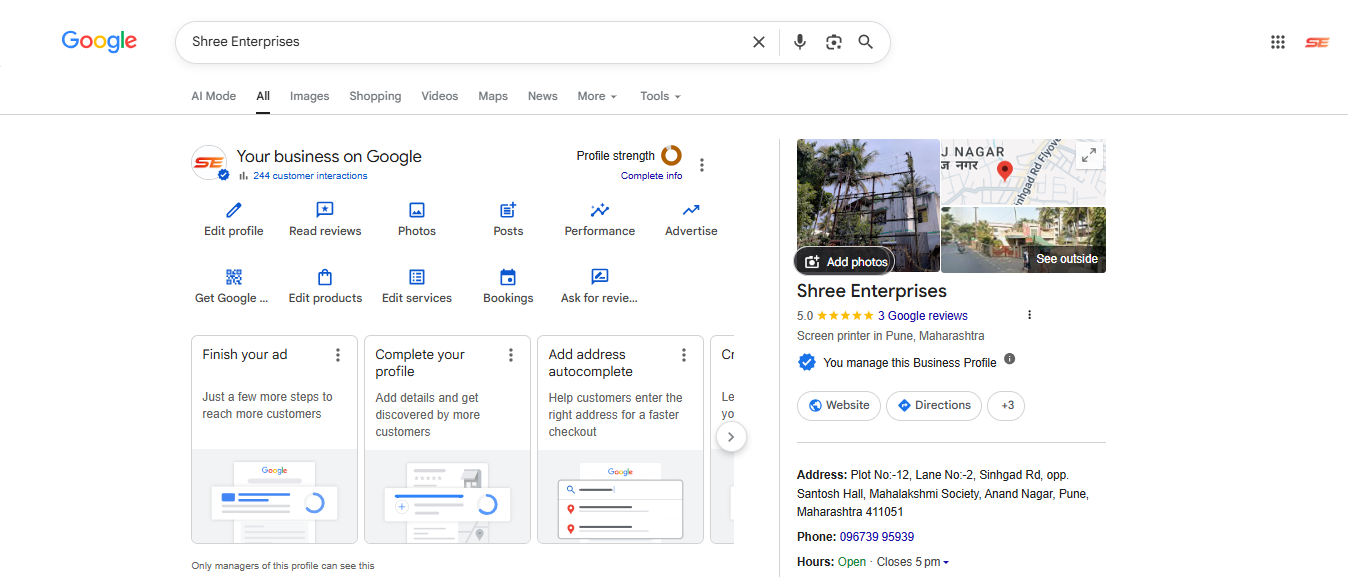Click Complete info link
The image size is (1348, 577).
click(x=651, y=176)
